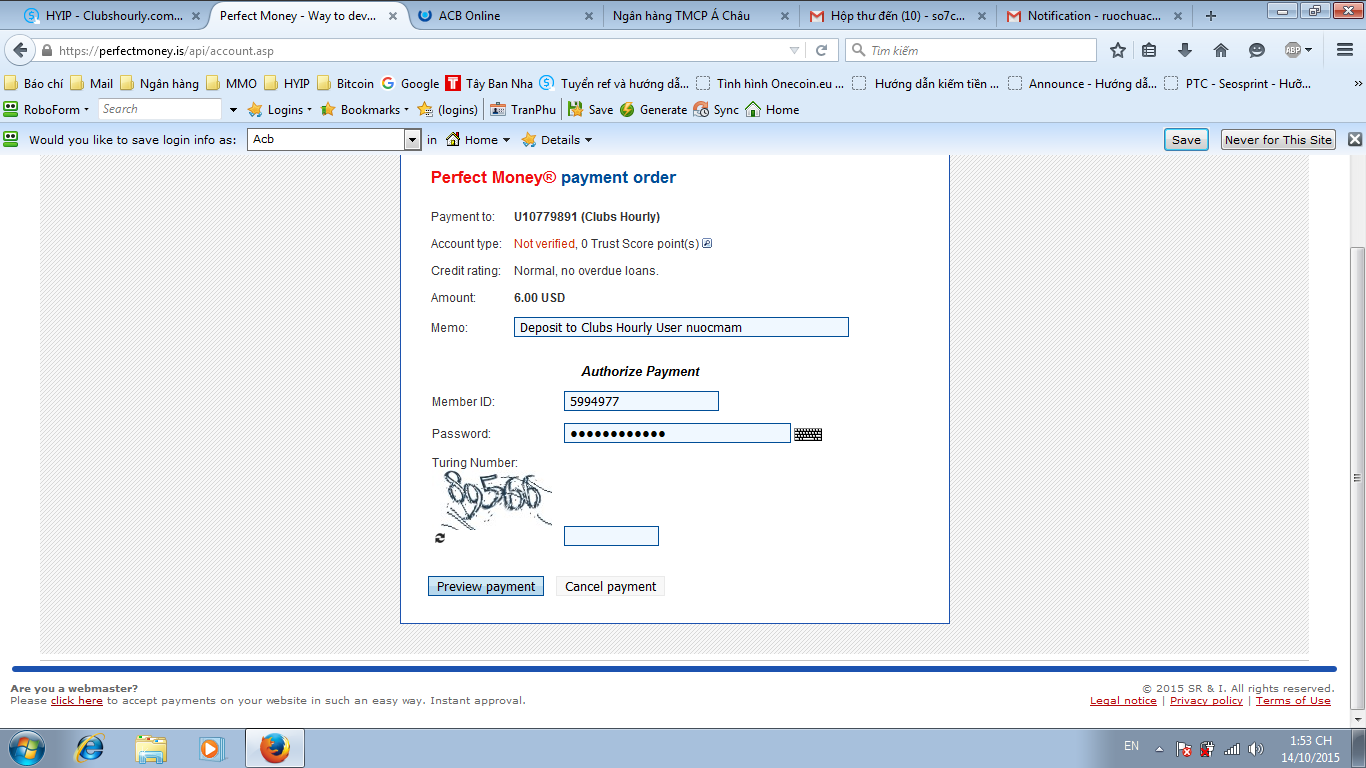Open the URL bar history dropdown arrow

795,50
